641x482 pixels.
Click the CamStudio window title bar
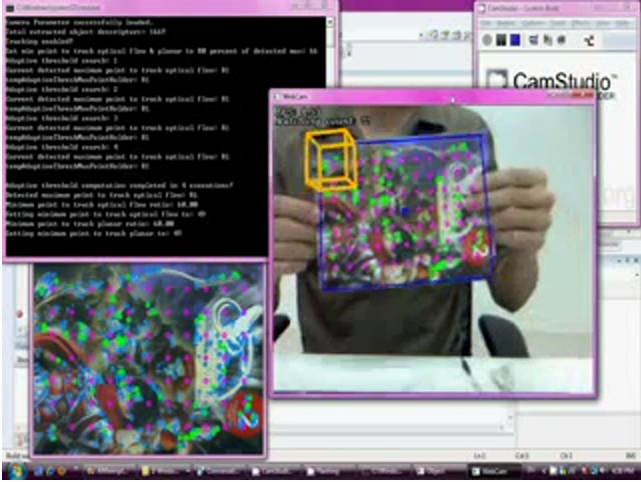click(557, 8)
